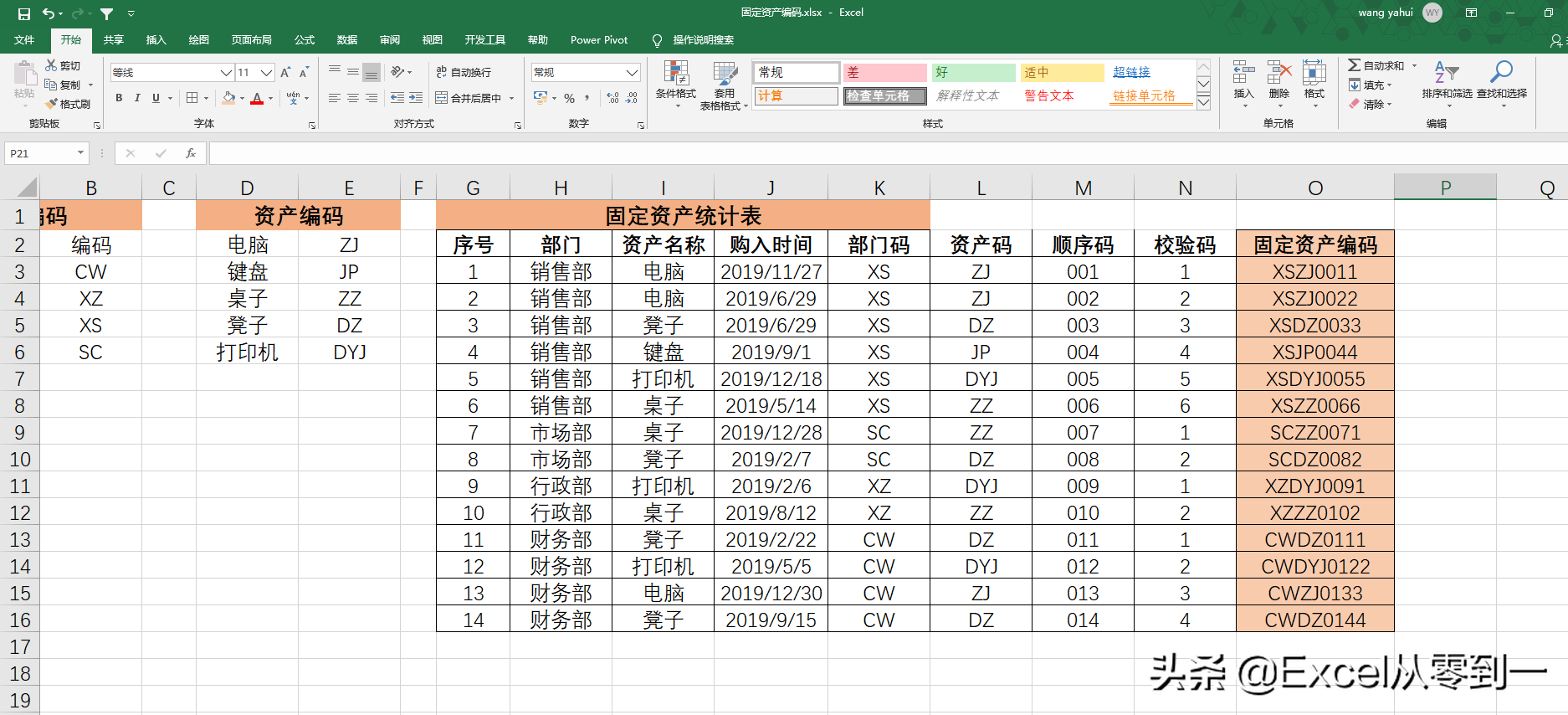Toggle Underline formatting
1568x715 pixels.
(156, 98)
